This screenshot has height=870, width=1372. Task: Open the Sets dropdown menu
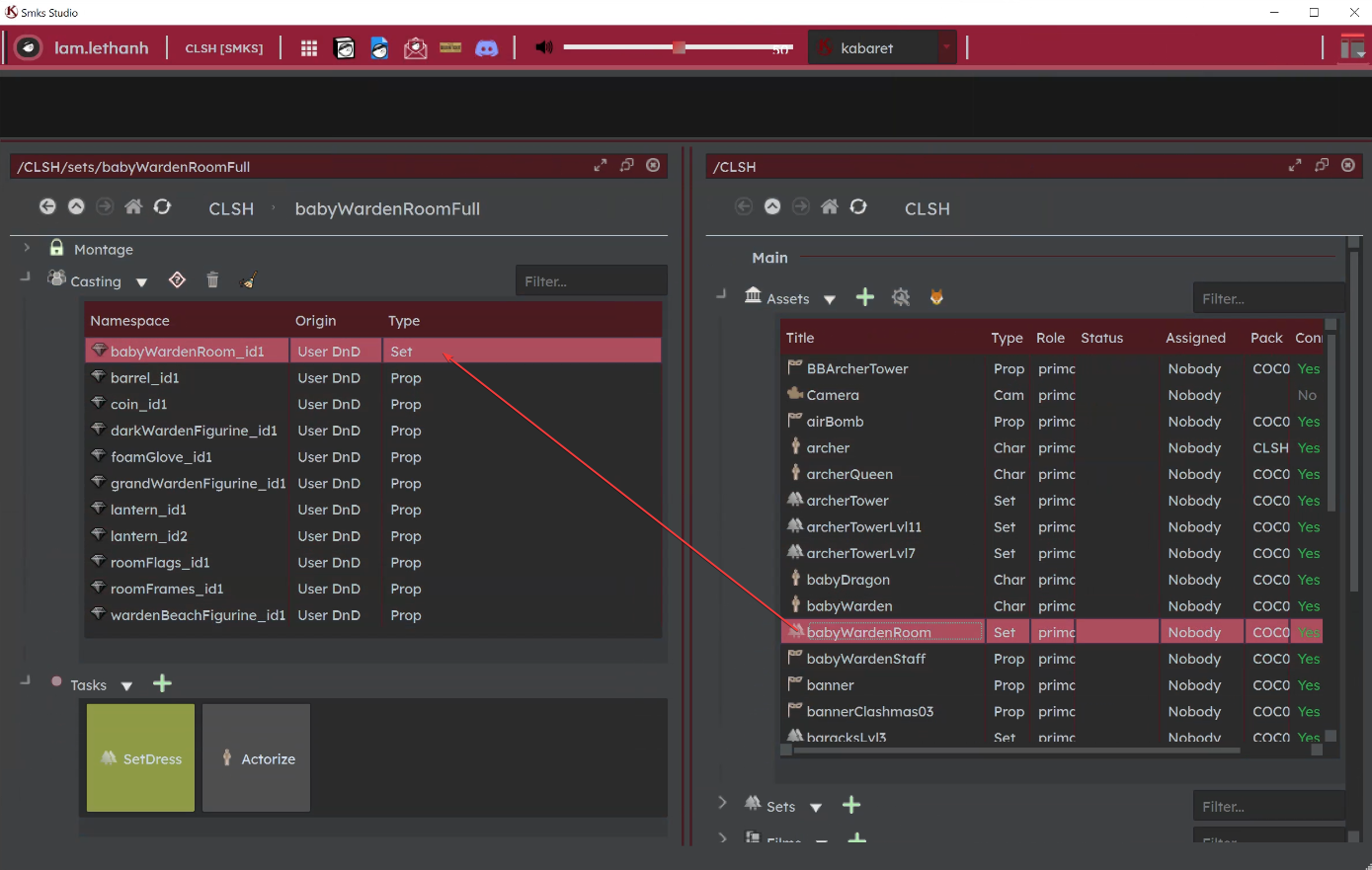pos(816,808)
